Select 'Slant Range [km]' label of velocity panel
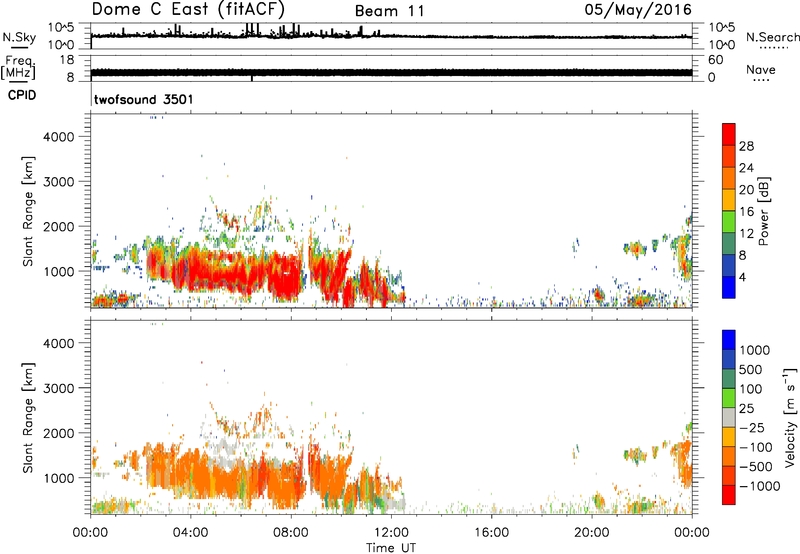The image size is (800, 554). point(28,417)
